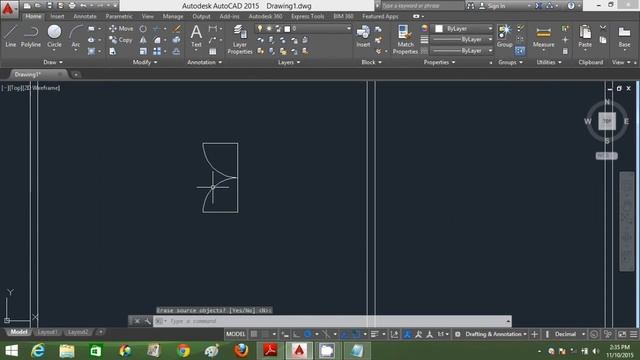Select the Rotate tool
This screenshot has width=640, height=360.
coord(143,29)
